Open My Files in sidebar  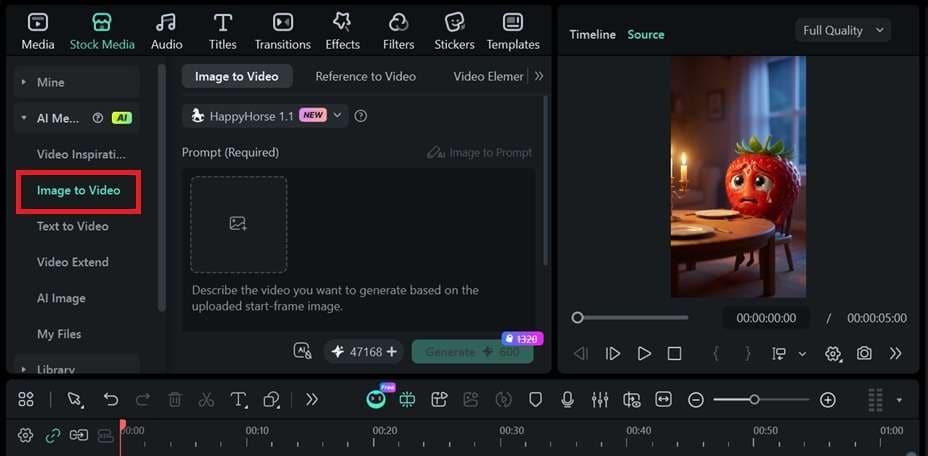pyautogui.click(x=59, y=334)
